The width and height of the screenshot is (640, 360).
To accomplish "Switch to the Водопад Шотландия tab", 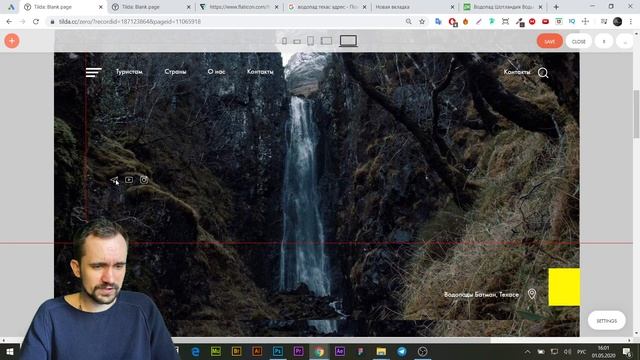I will click(503, 7).
